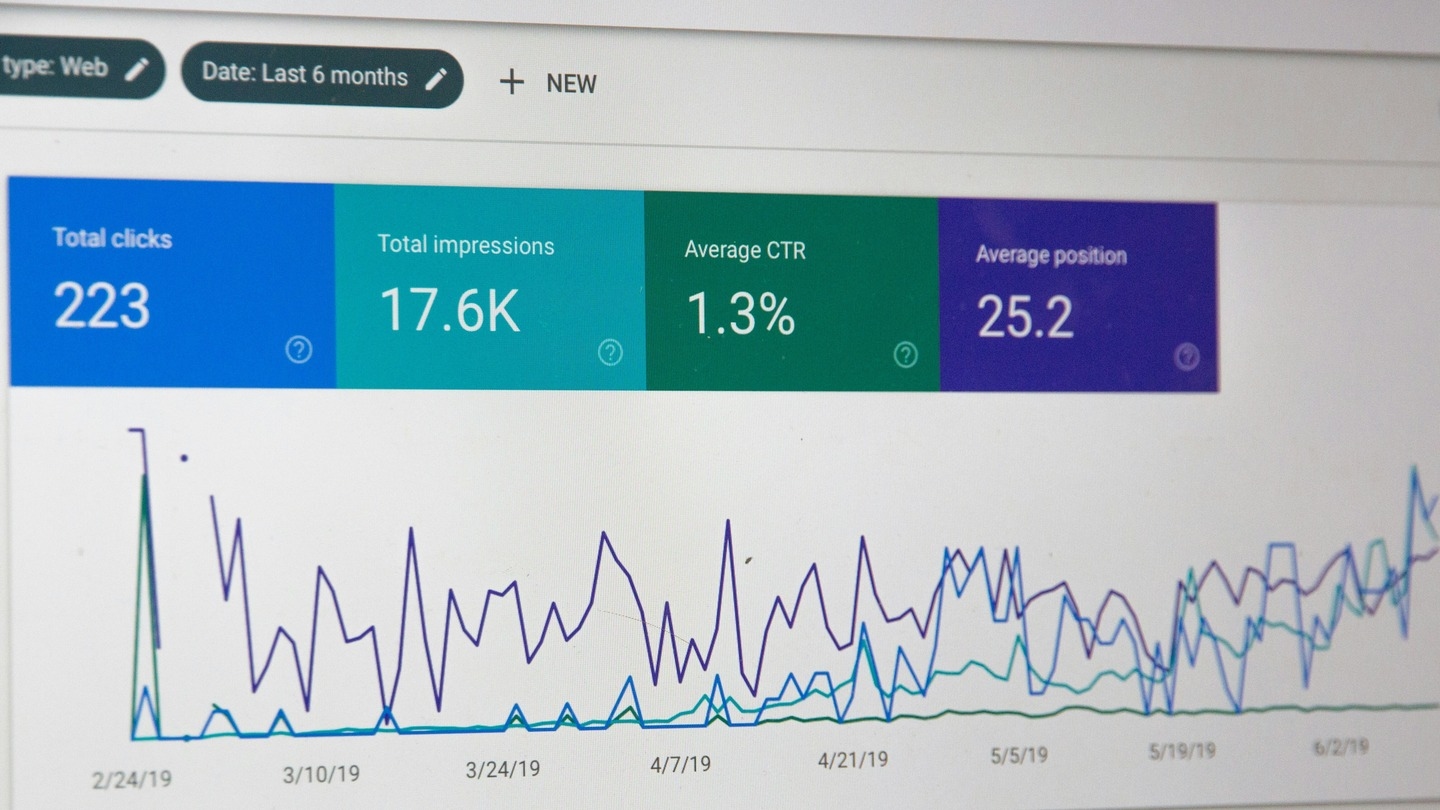Click the 25.2 average position value
The width and height of the screenshot is (1440, 810).
pos(1025,317)
